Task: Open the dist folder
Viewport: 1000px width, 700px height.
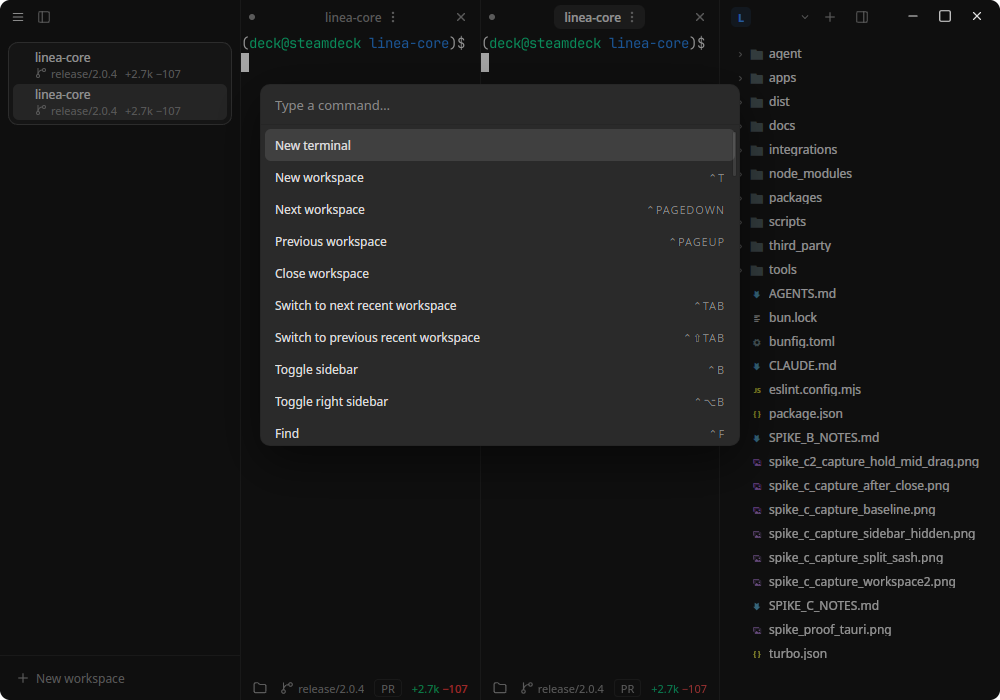Action: click(779, 101)
